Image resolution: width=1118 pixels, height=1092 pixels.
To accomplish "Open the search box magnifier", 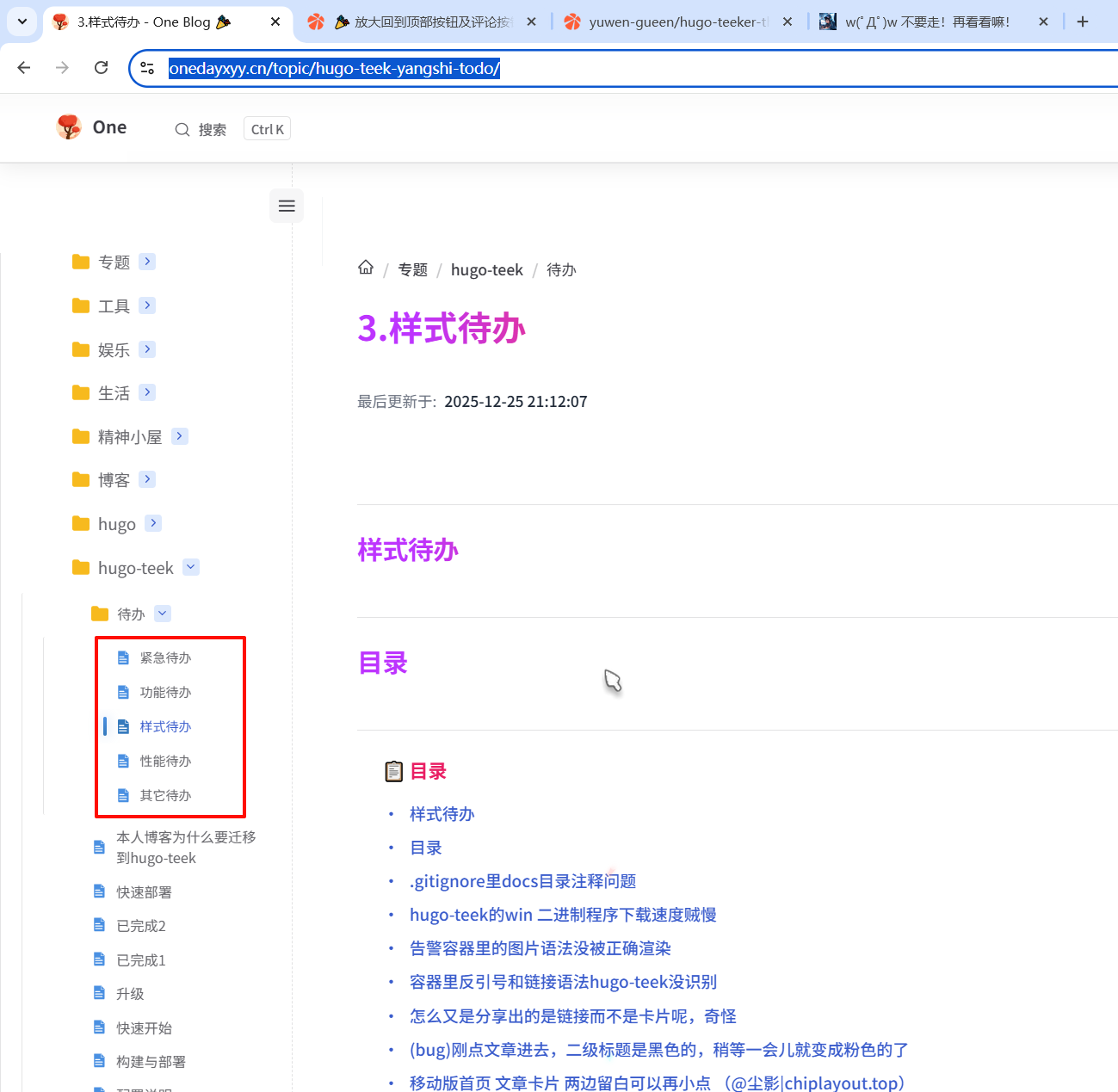I will point(182,130).
